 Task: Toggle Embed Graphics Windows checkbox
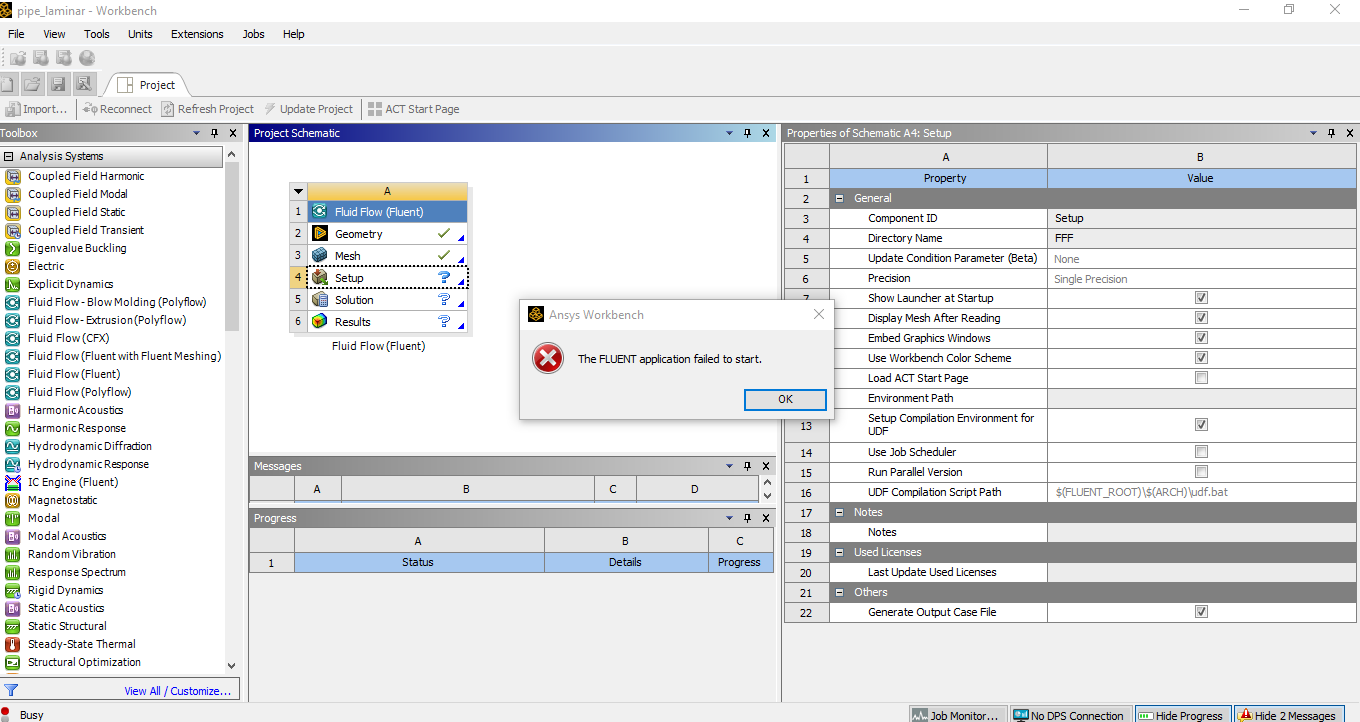pos(1201,338)
